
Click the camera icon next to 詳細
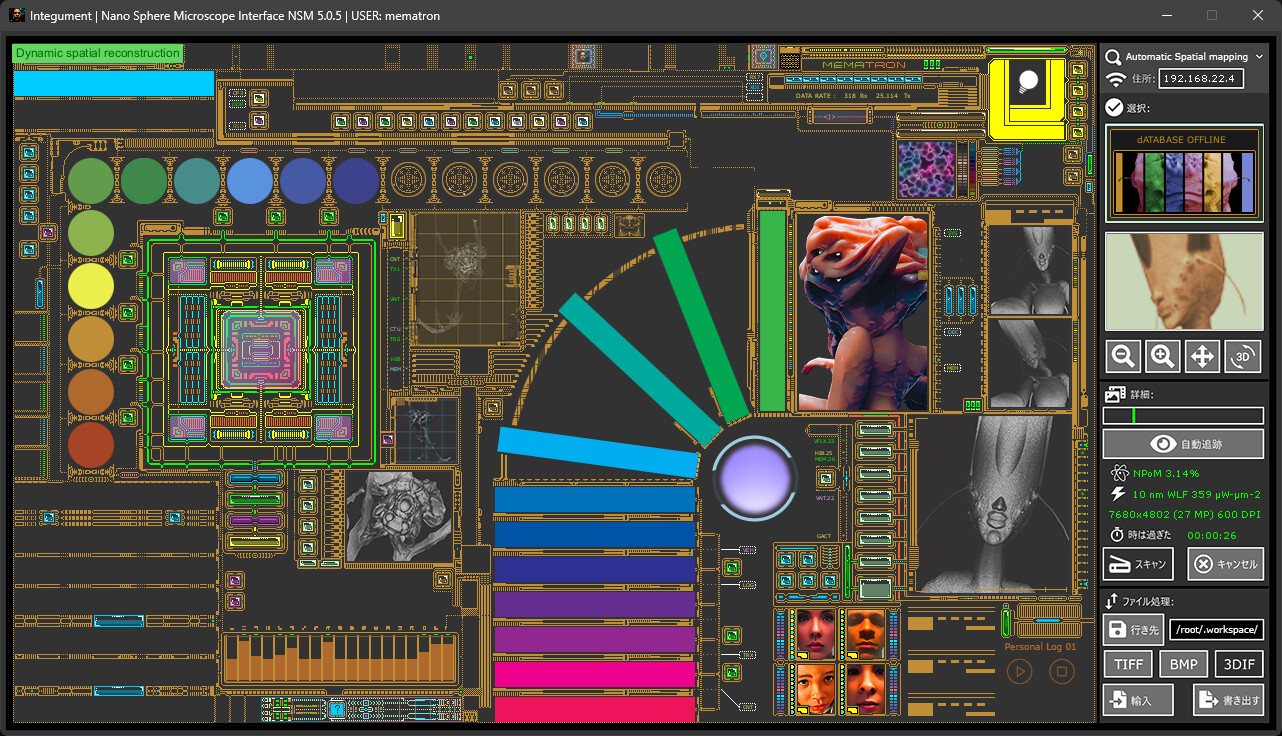(x=1115, y=393)
